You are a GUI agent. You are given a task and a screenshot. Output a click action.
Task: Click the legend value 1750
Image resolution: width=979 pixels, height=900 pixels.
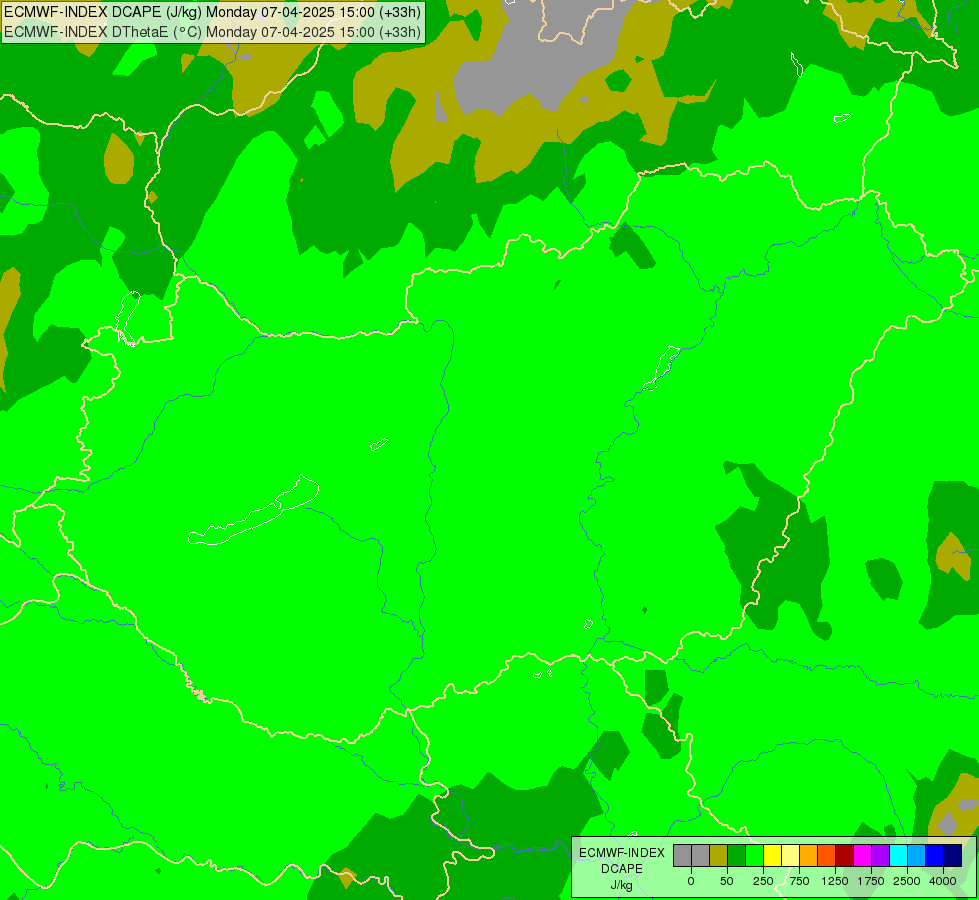(x=871, y=881)
